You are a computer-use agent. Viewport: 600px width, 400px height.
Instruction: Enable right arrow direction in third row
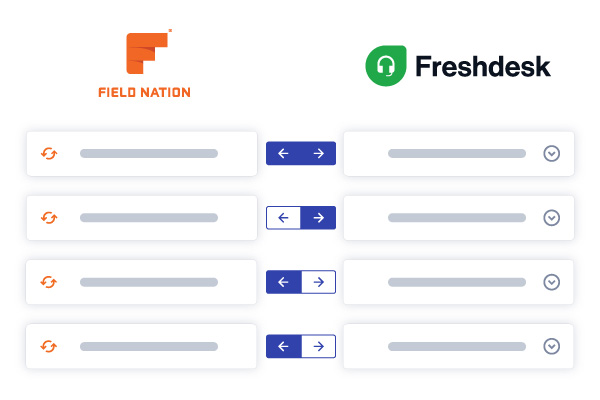coord(318,282)
